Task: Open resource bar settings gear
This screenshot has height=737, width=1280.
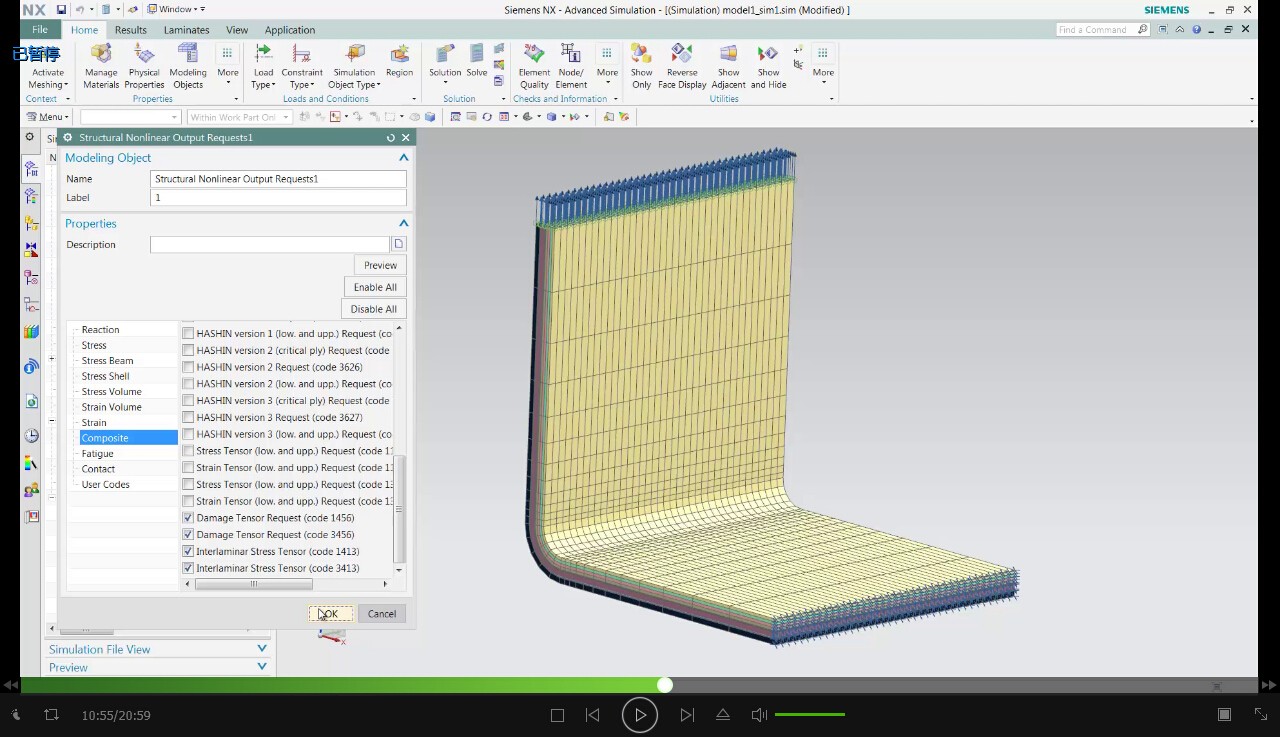Action: [30, 137]
